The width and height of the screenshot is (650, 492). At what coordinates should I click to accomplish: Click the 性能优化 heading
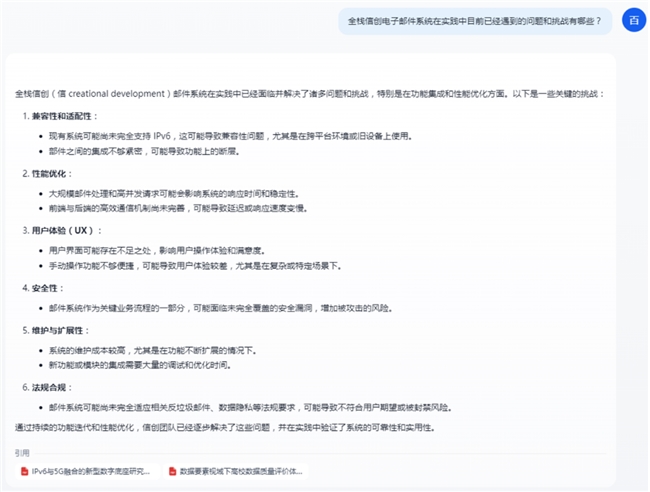(49, 173)
